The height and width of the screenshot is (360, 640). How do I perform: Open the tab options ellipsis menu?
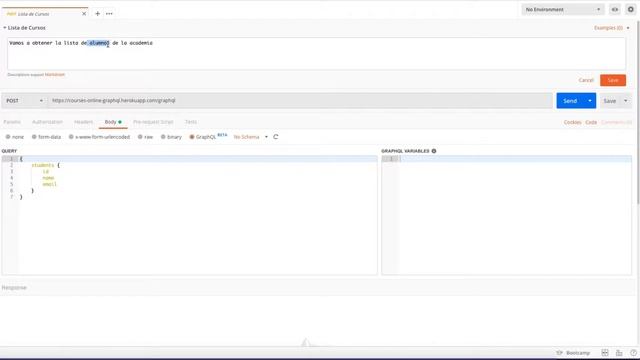click(x=109, y=13)
